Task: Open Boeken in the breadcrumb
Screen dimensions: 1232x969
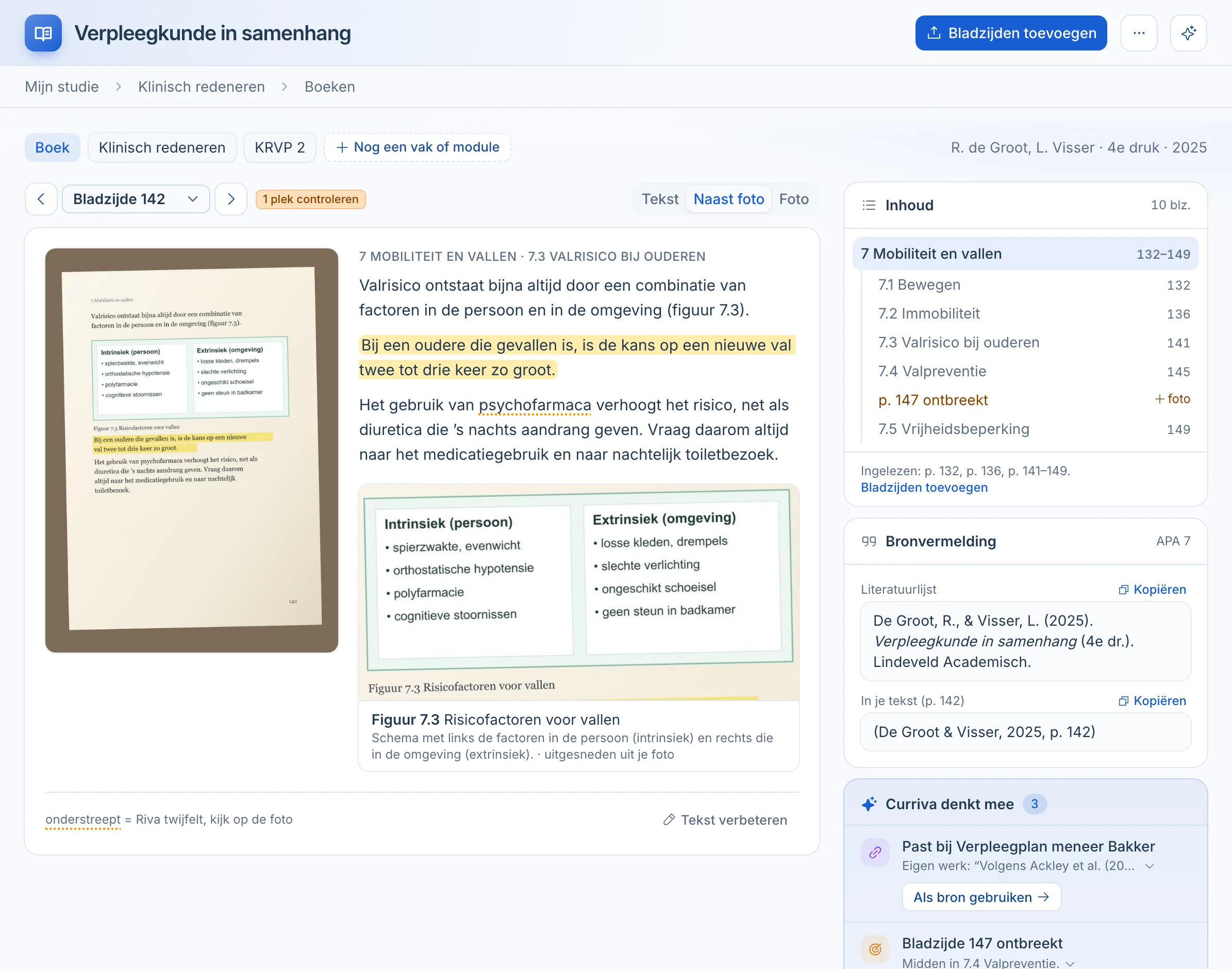Action: [x=330, y=87]
